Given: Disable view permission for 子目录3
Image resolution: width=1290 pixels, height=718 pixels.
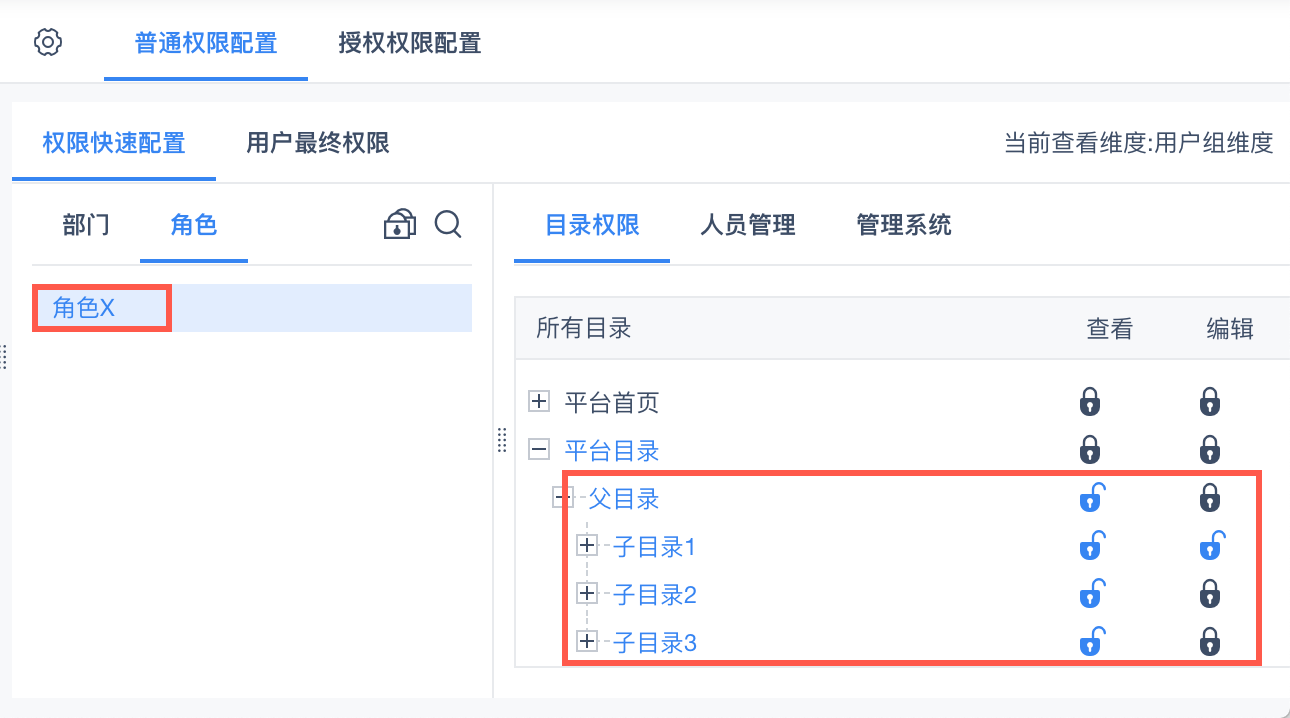Looking at the screenshot, I should click(1091, 641).
